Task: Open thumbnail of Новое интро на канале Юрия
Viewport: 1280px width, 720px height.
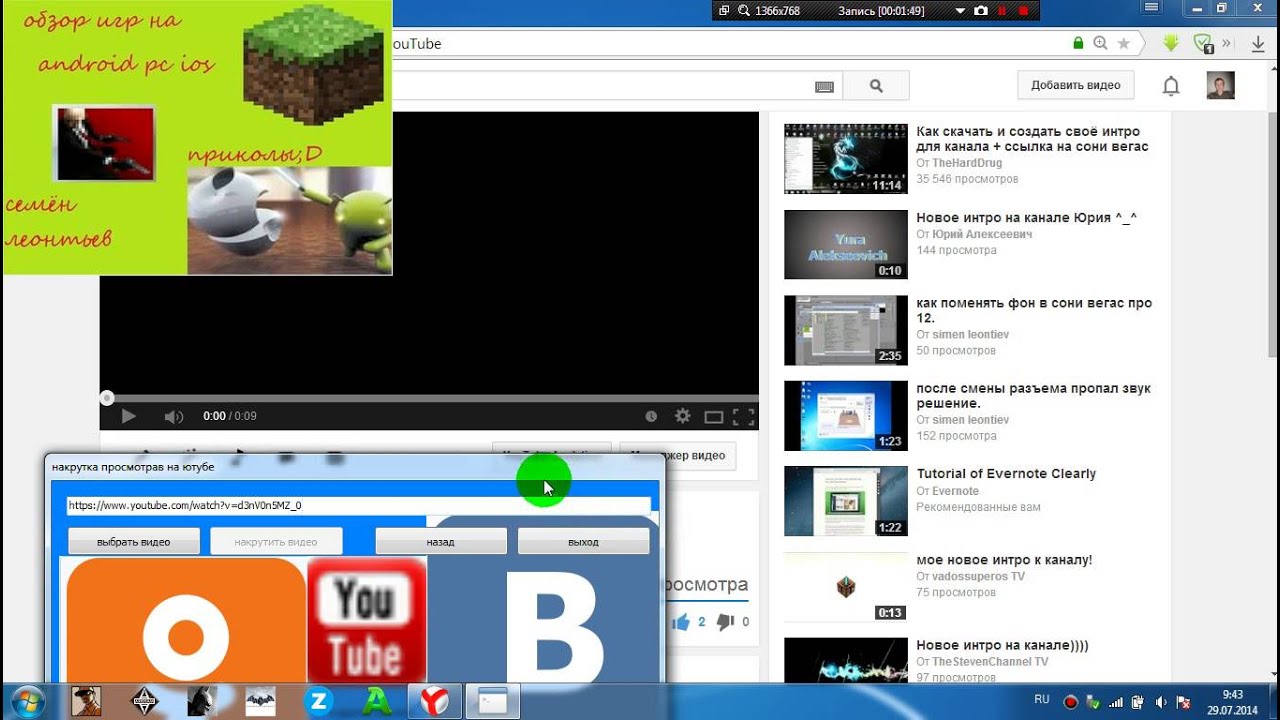Action: tap(845, 244)
